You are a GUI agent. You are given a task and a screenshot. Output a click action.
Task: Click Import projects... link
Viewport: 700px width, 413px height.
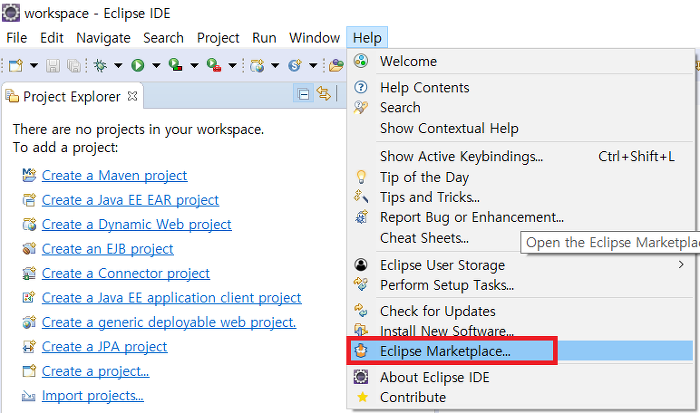[x=93, y=396]
